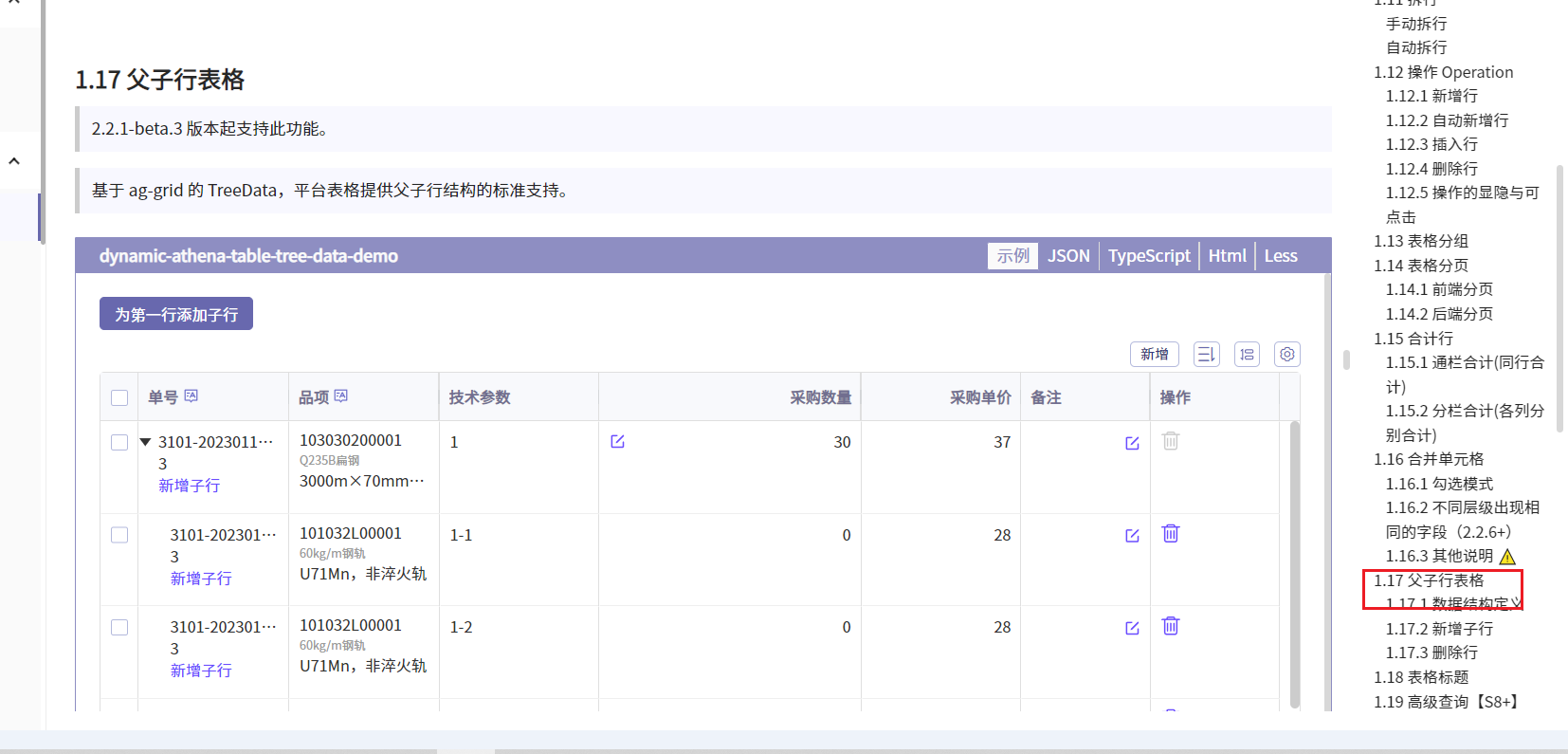Click the 备注 column header
This screenshot has height=754, width=1568.
point(1085,397)
